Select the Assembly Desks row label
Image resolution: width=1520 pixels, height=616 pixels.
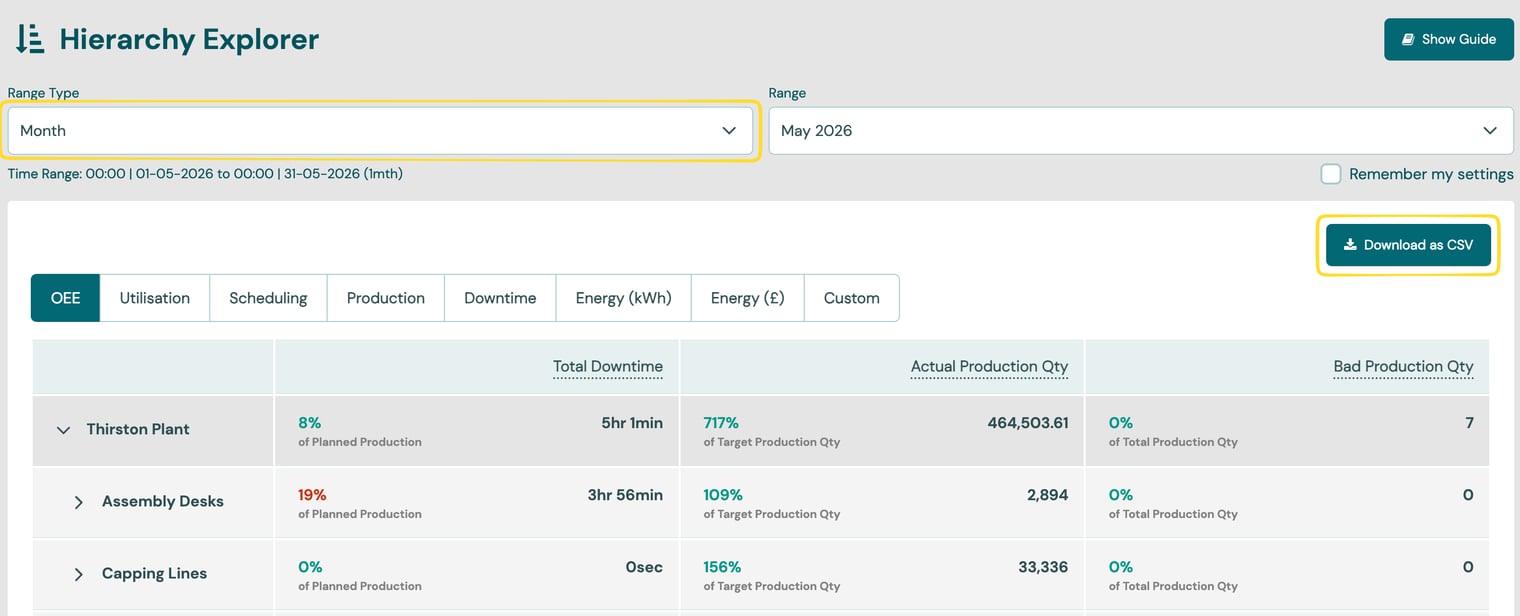click(x=163, y=501)
